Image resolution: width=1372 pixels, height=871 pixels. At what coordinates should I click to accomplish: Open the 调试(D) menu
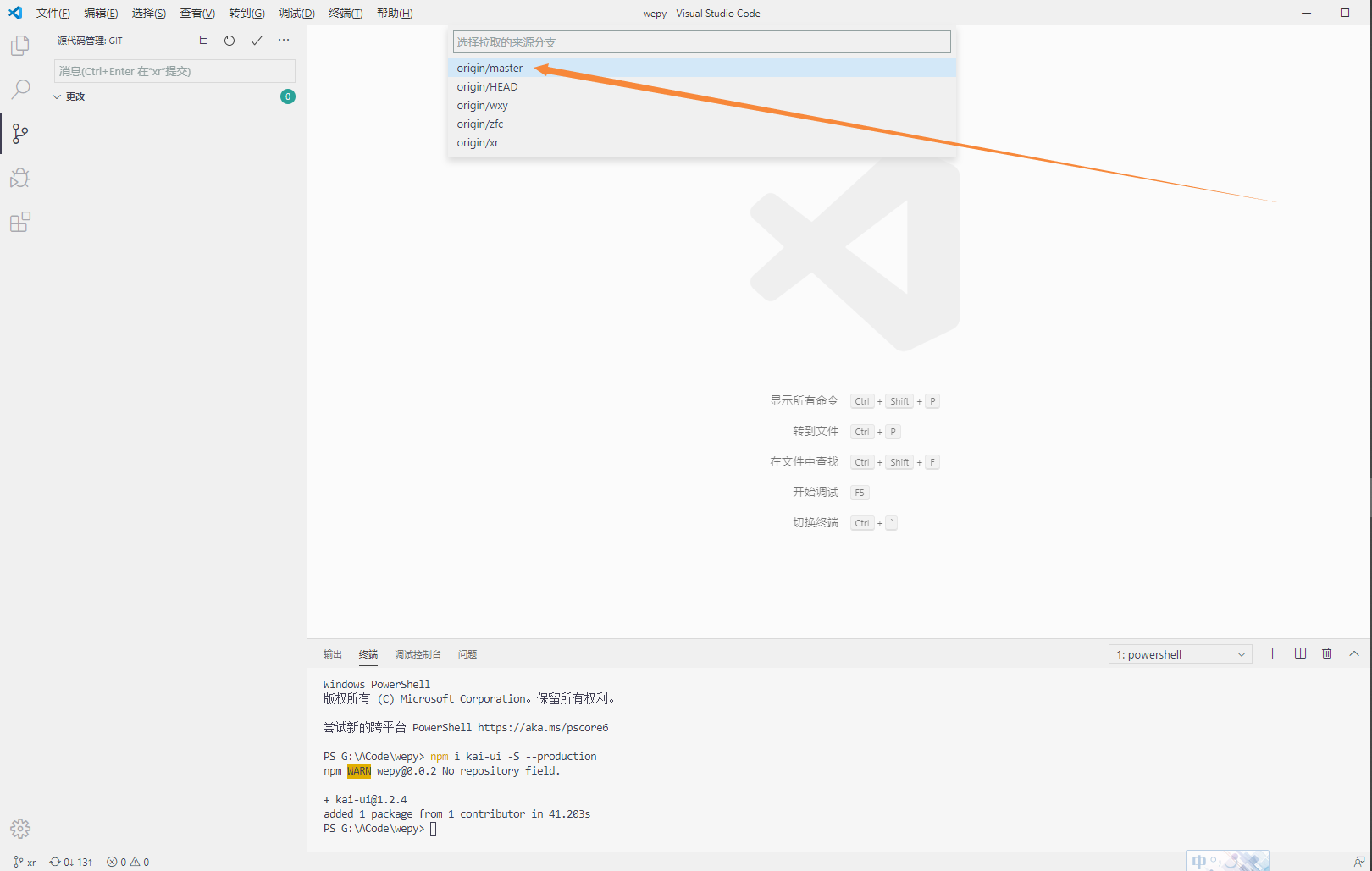coord(297,13)
